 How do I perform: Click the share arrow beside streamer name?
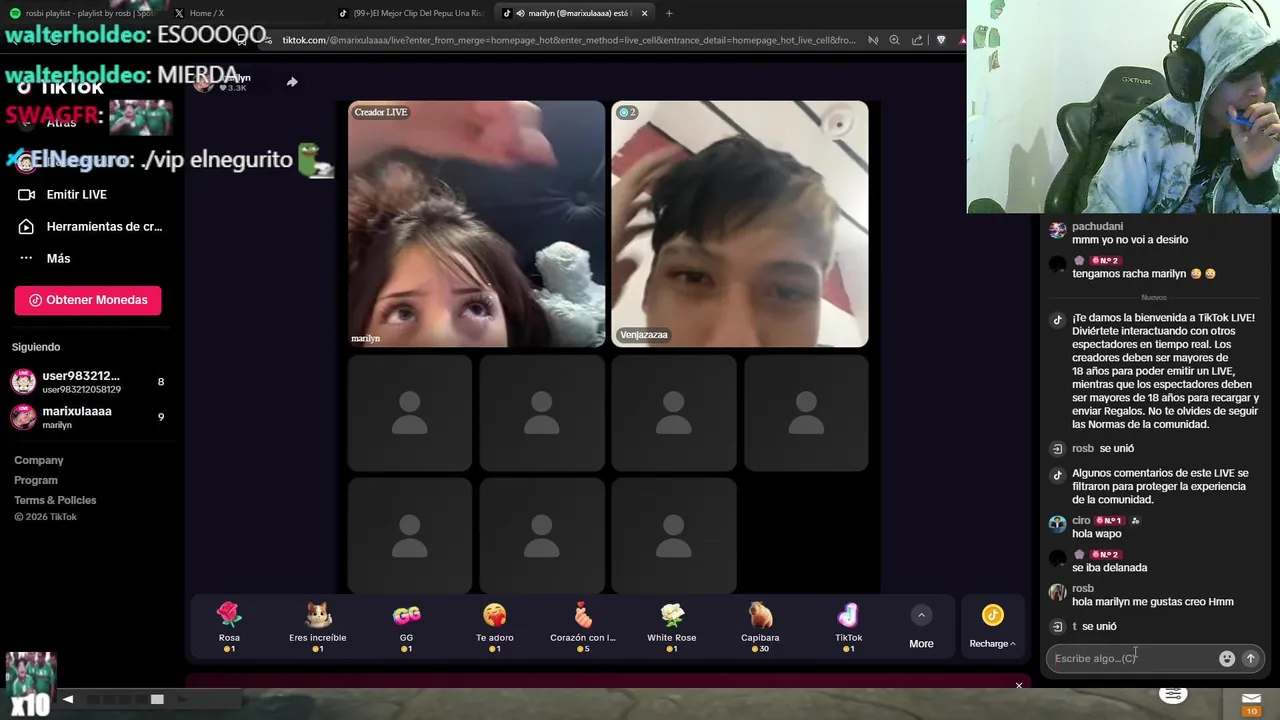coord(292,82)
